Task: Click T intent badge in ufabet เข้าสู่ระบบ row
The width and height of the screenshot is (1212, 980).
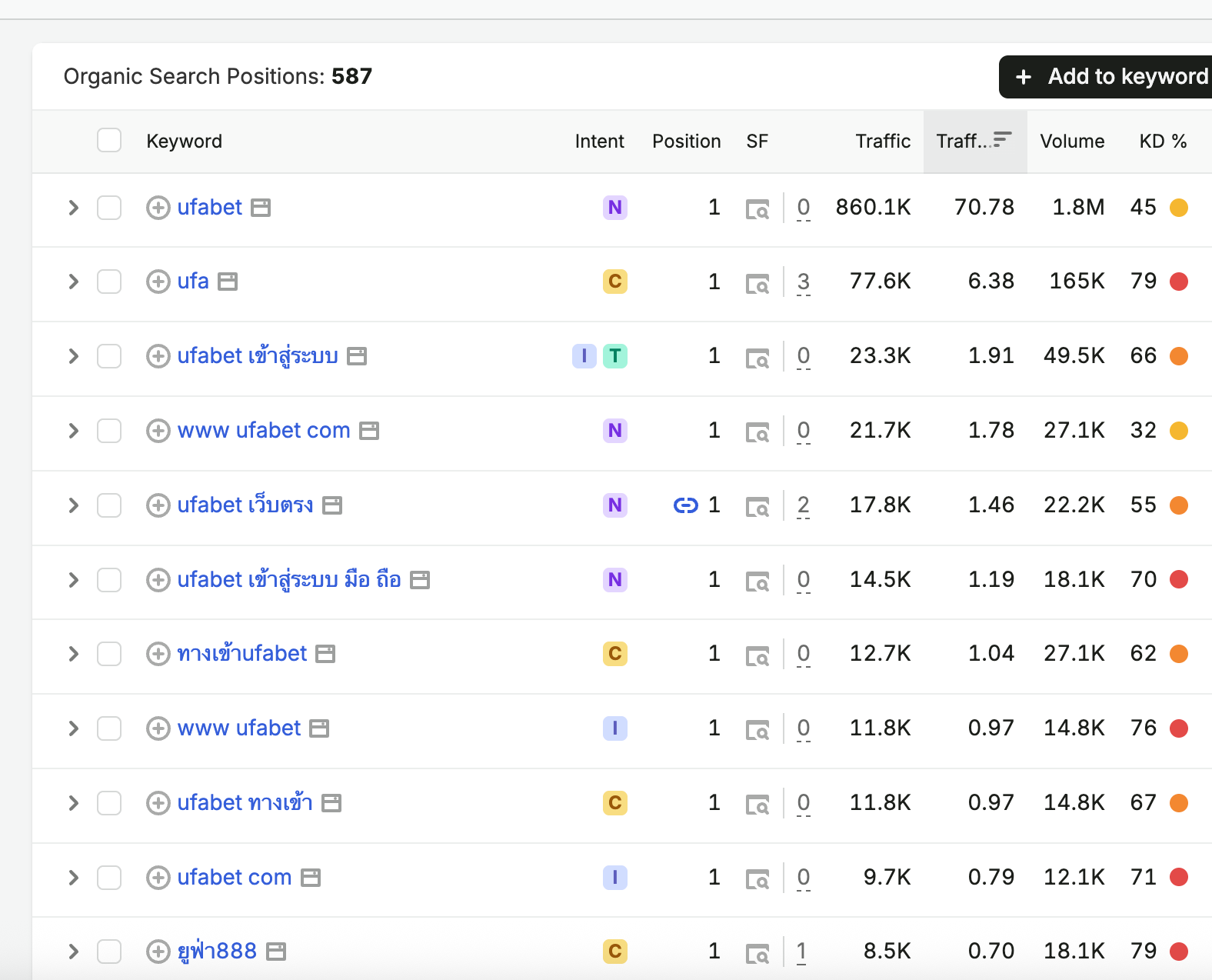Action: click(x=615, y=356)
